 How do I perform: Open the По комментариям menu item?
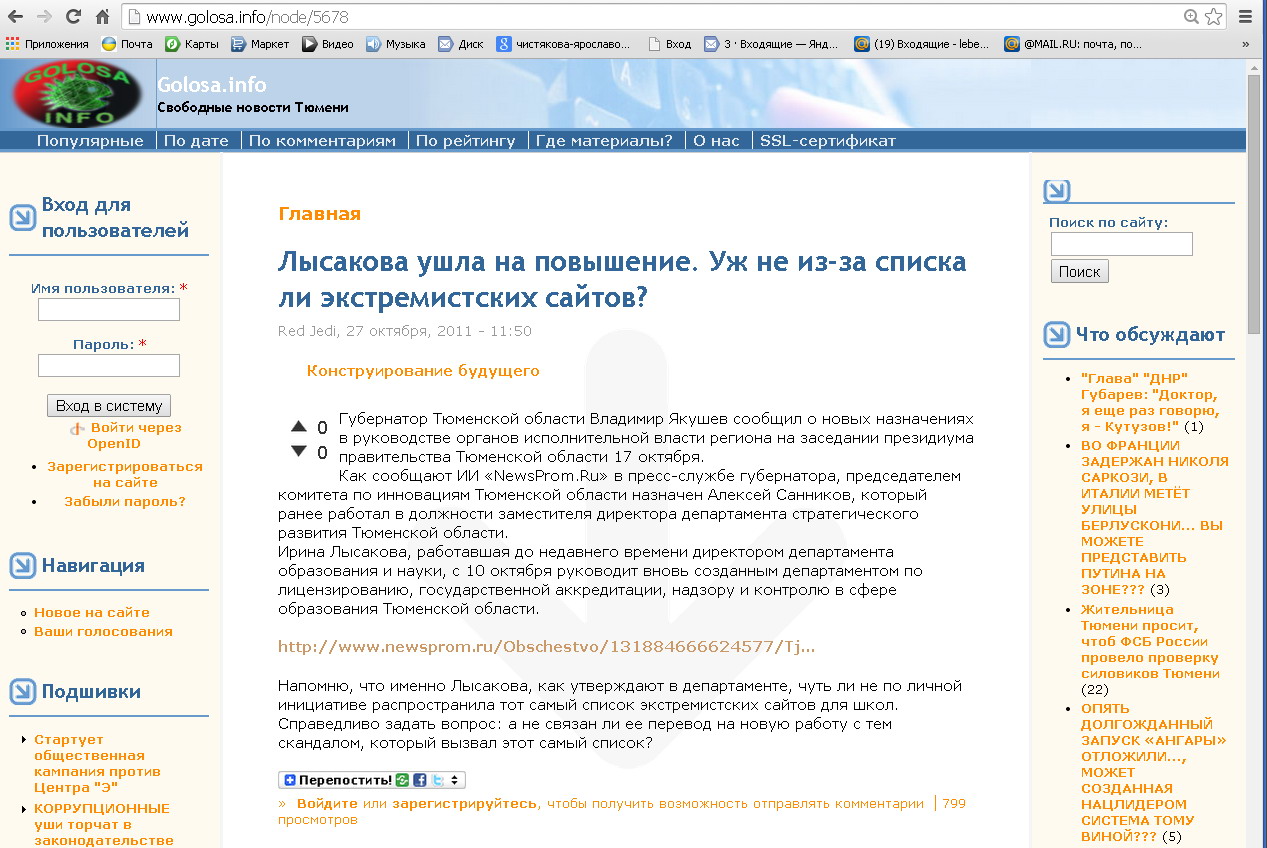tap(322, 141)
